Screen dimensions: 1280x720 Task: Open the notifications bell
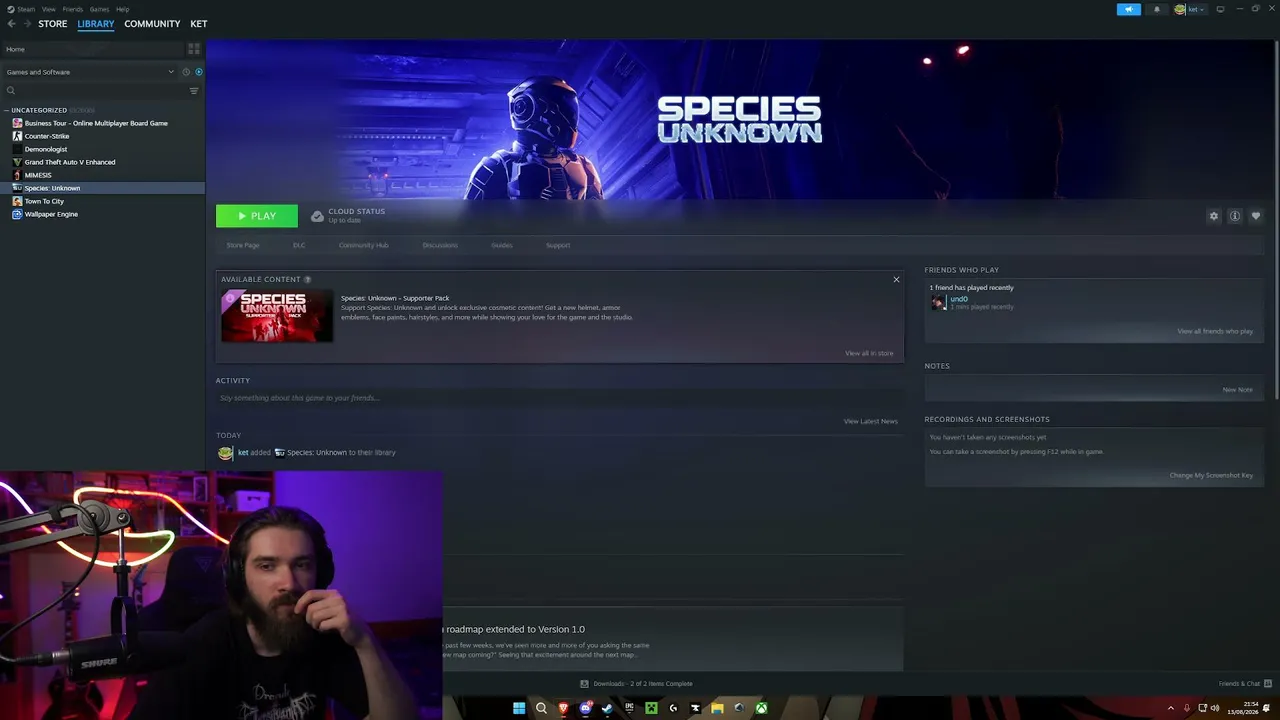(x=1157, y=9)
